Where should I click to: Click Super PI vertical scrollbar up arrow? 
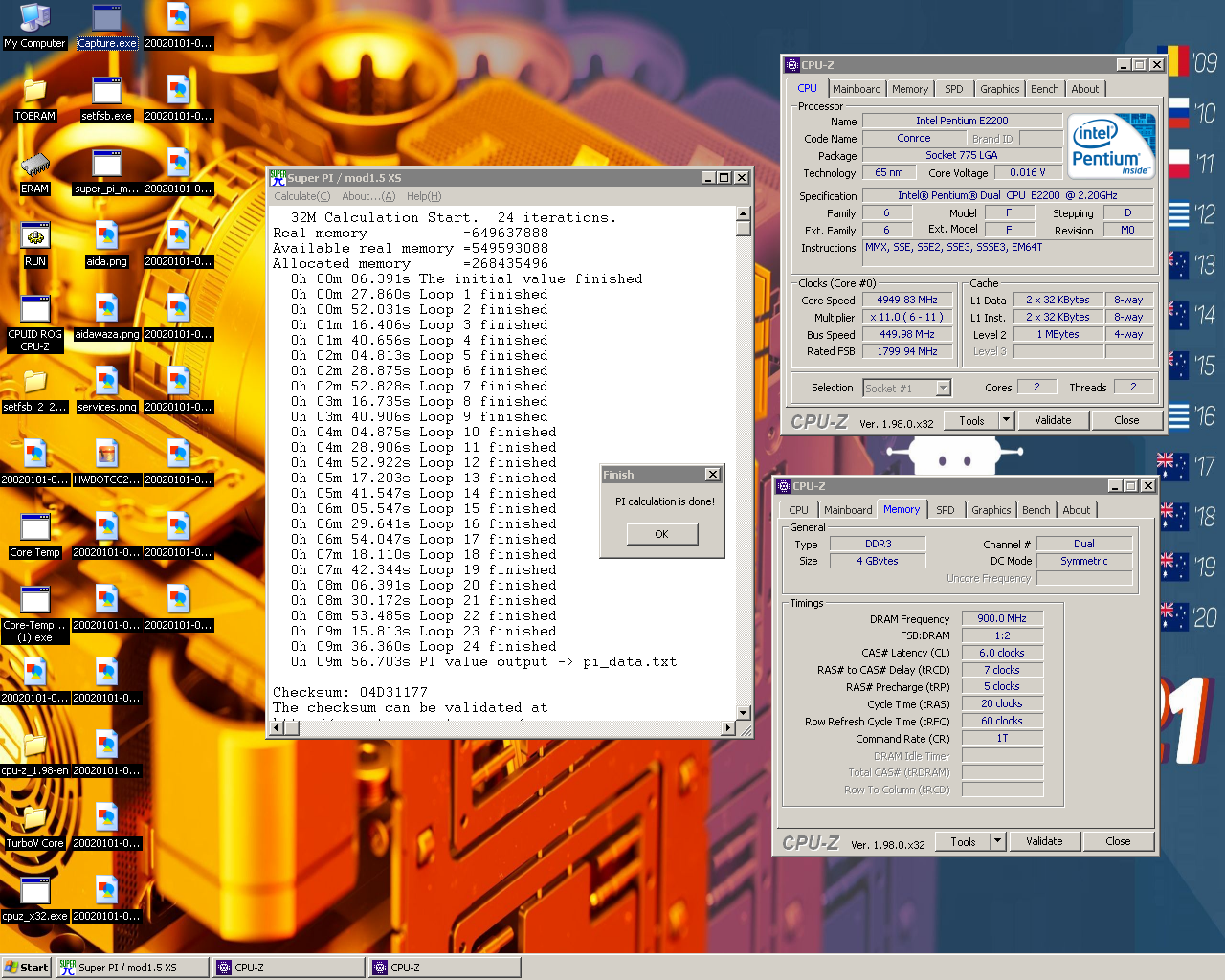tap(743, 213)
